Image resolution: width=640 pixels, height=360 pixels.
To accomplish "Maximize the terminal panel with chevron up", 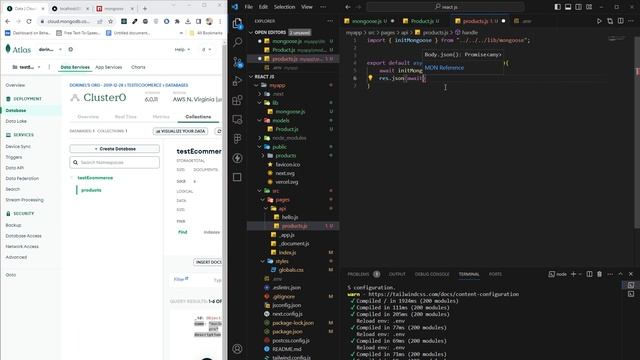I will [620, 274].
